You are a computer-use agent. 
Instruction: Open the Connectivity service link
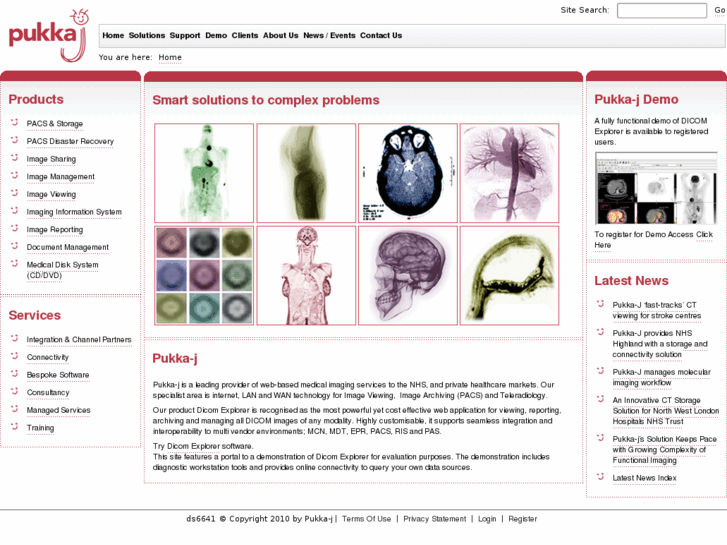tap(47, 357)
